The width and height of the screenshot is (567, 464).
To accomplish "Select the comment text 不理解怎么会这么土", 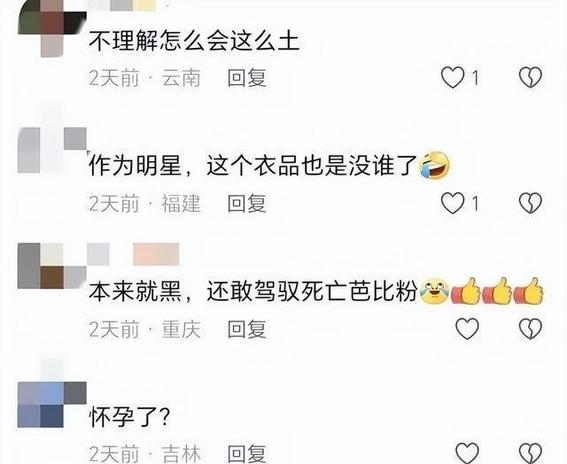I will click(x=194, y=41).
